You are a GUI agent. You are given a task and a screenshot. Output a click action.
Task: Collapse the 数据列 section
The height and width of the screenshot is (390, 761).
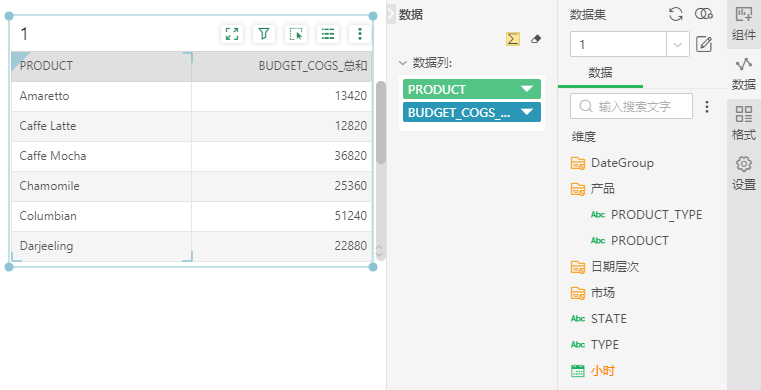(x=402, y=63)
